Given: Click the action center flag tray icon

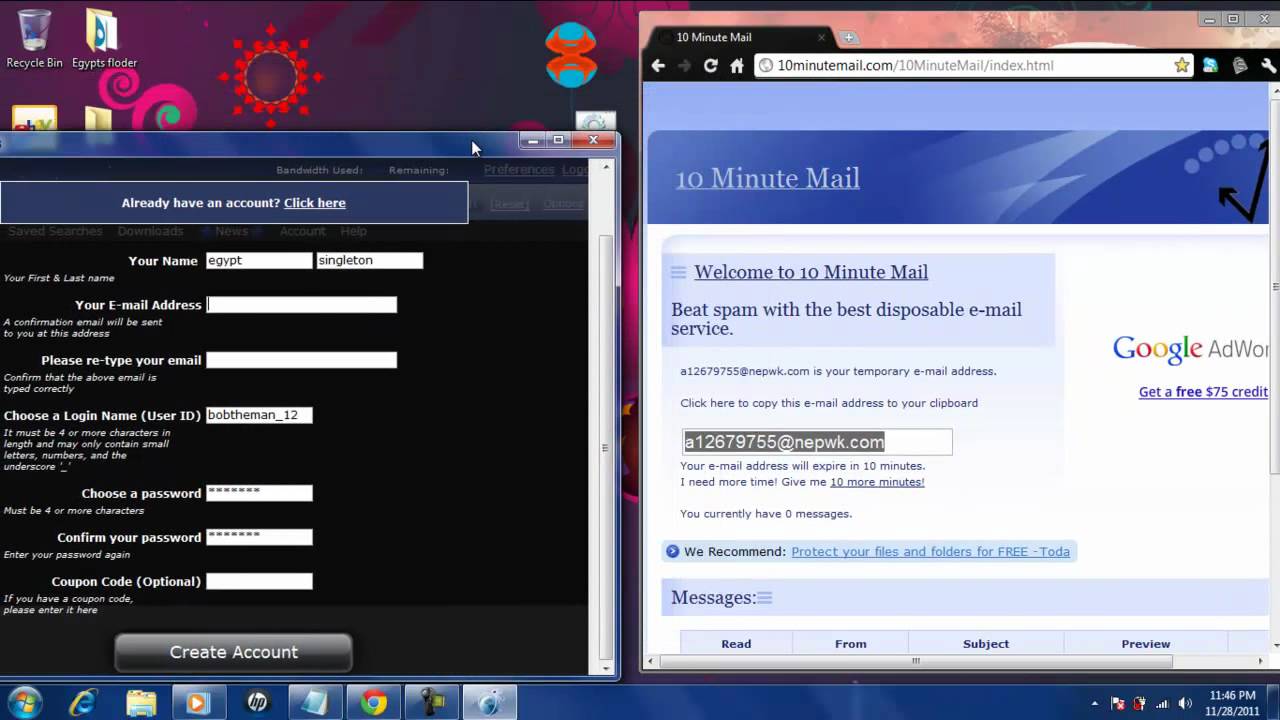Looking at the screenshot, I should pyautogui.click(x=1117, y=703).
